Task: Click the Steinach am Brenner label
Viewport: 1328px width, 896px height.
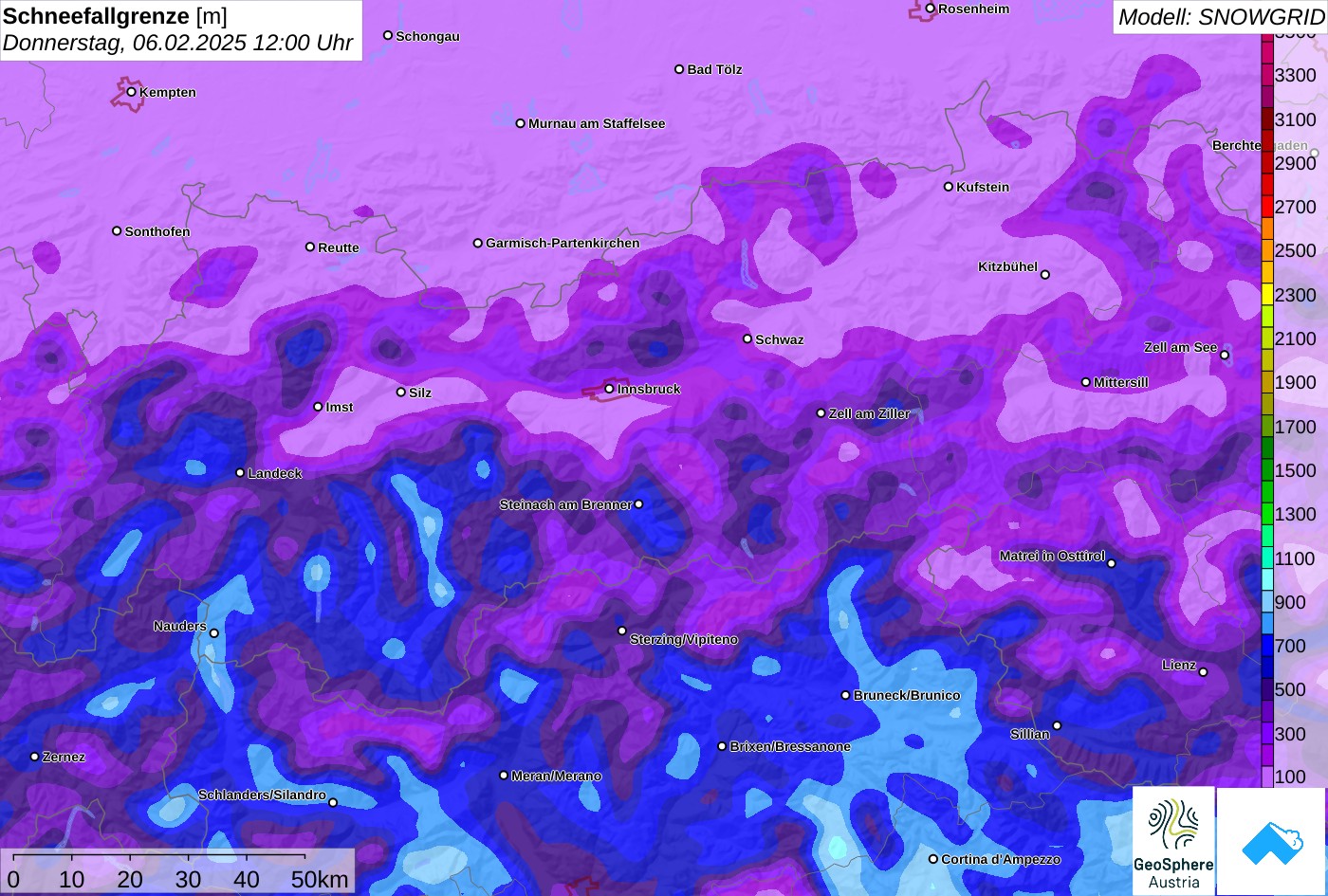Action: 565,504
